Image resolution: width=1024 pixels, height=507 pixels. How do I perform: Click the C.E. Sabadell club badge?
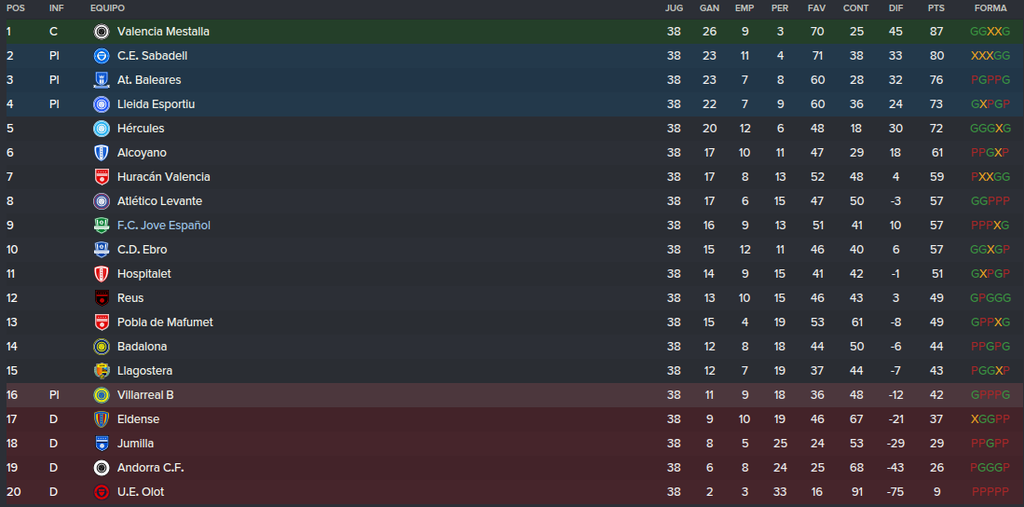point(101,56)
